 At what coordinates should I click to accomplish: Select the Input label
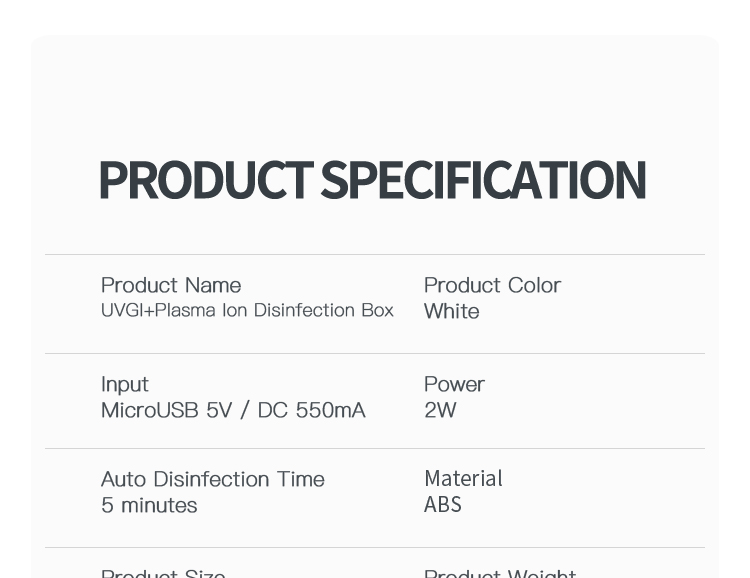tap(125, 385)
